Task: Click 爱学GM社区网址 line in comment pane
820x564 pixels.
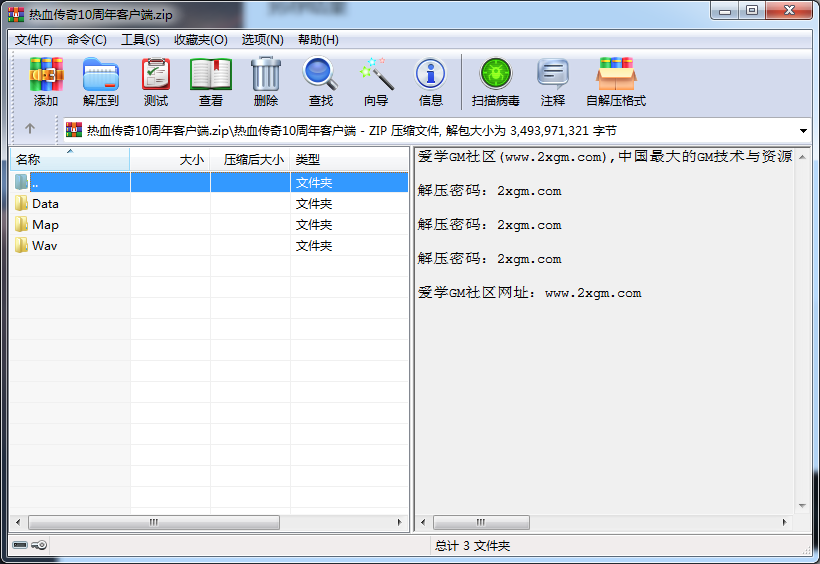Action: tap(529, 292)
